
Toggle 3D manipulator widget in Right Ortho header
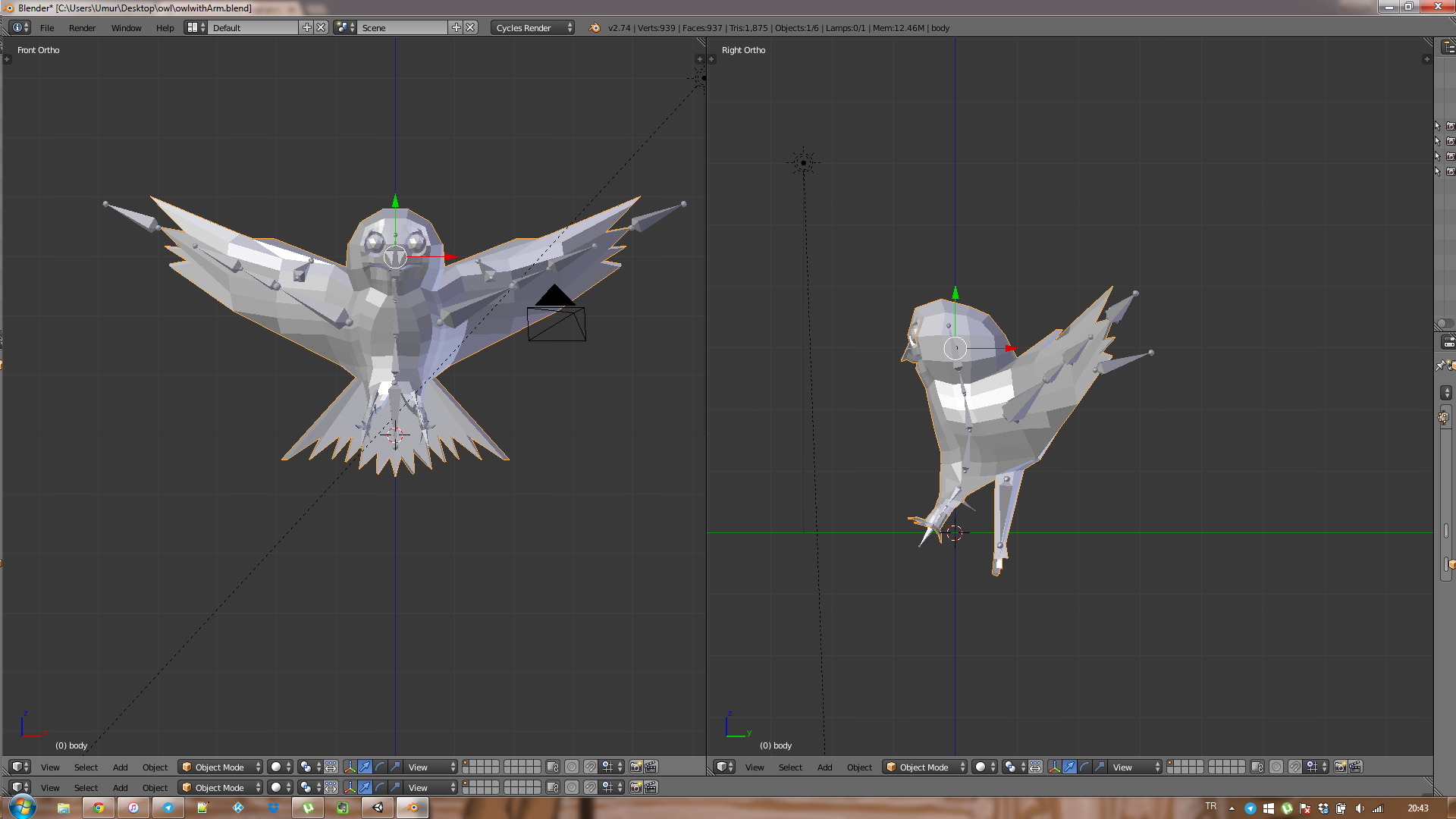(1054, 767)
